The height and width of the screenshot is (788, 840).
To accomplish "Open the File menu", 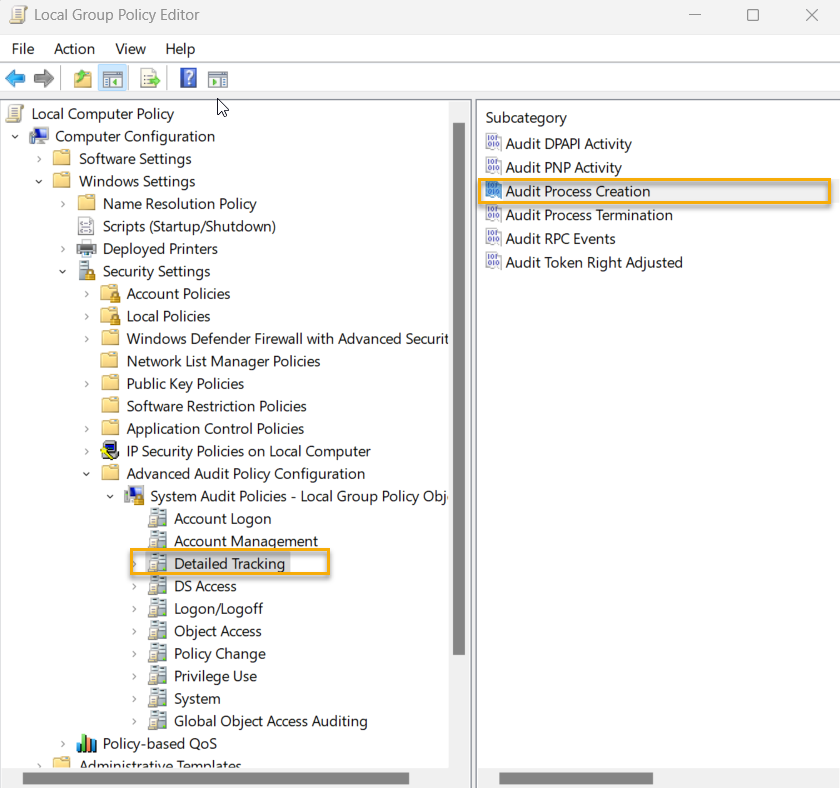I will (x=22, y=48).
